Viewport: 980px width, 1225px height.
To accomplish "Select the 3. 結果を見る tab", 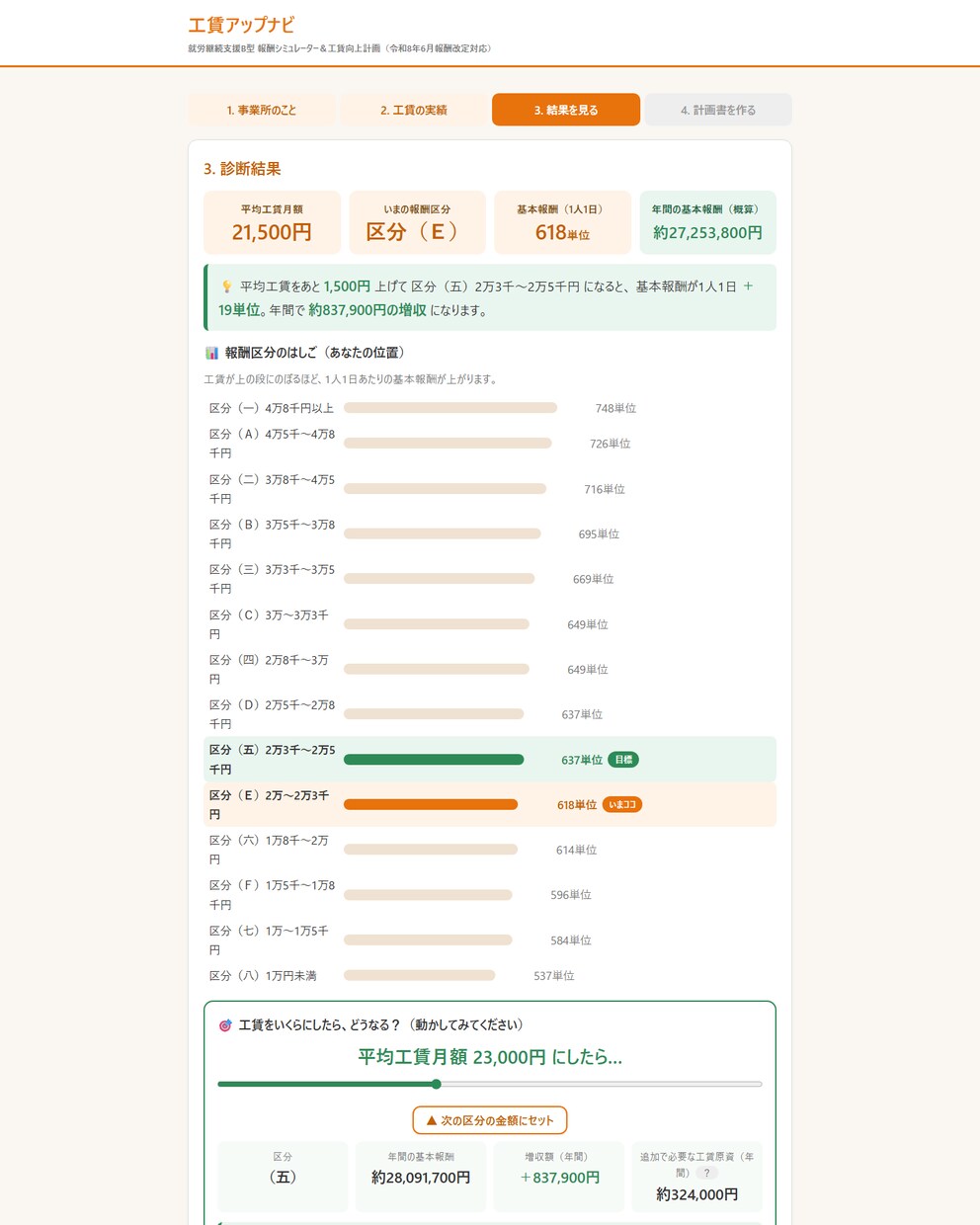I will 566,110.
